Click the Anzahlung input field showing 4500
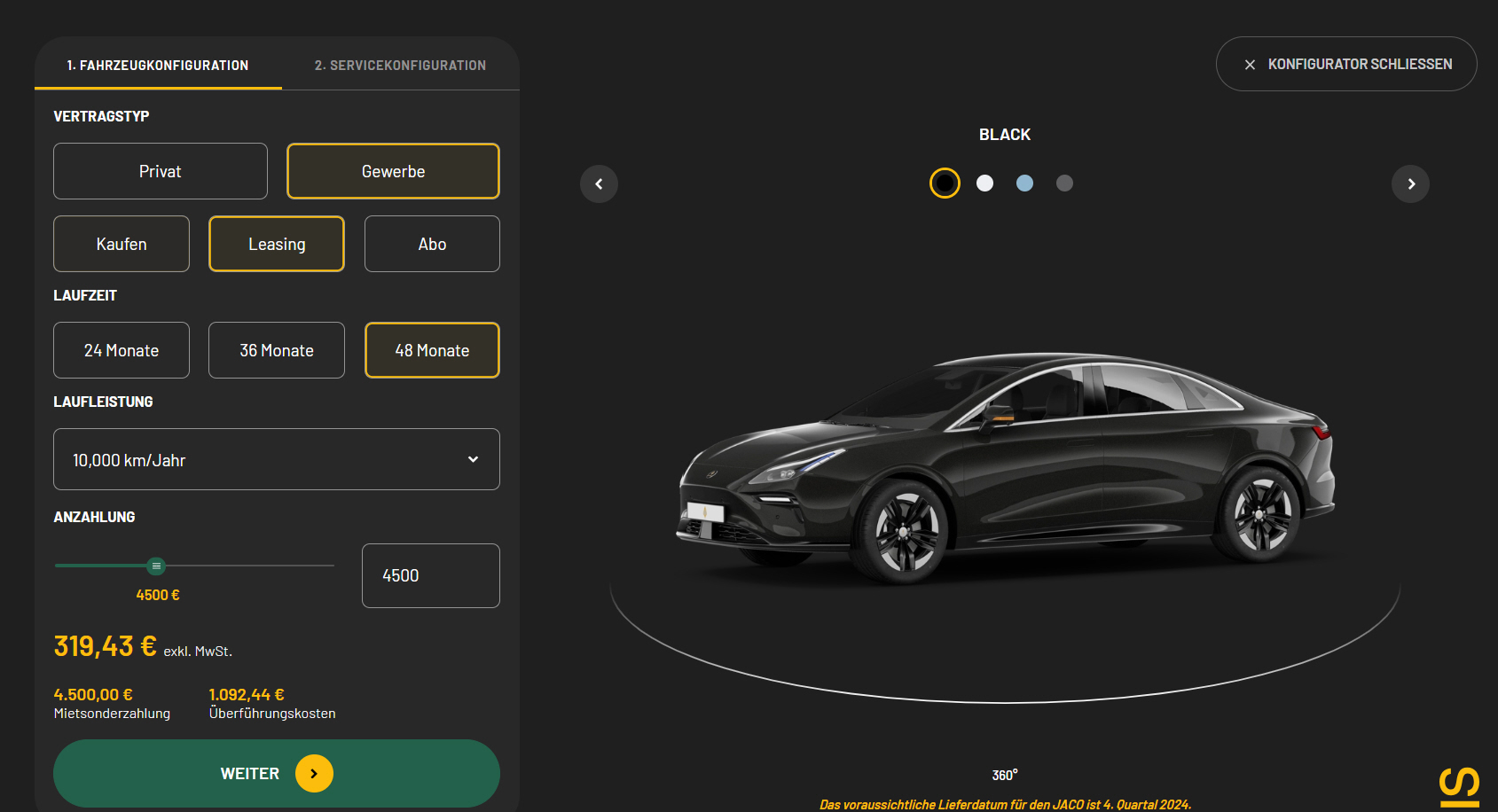The width and height of the screenshot is (1498, 812). point(431,575)
